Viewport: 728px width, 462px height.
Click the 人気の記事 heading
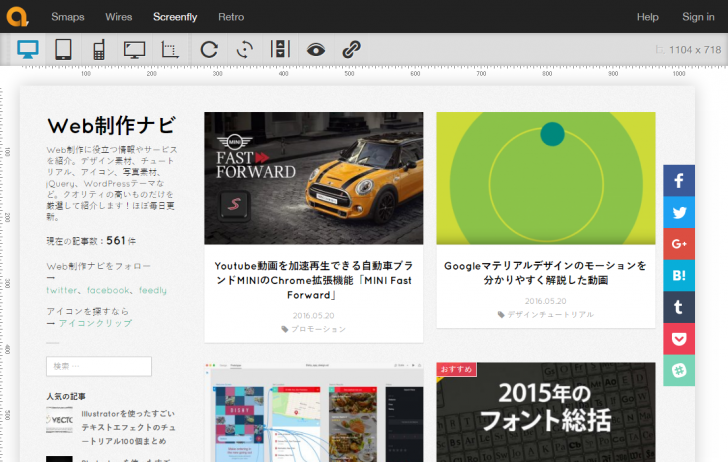pyautogui.click(x=66, y=397)
